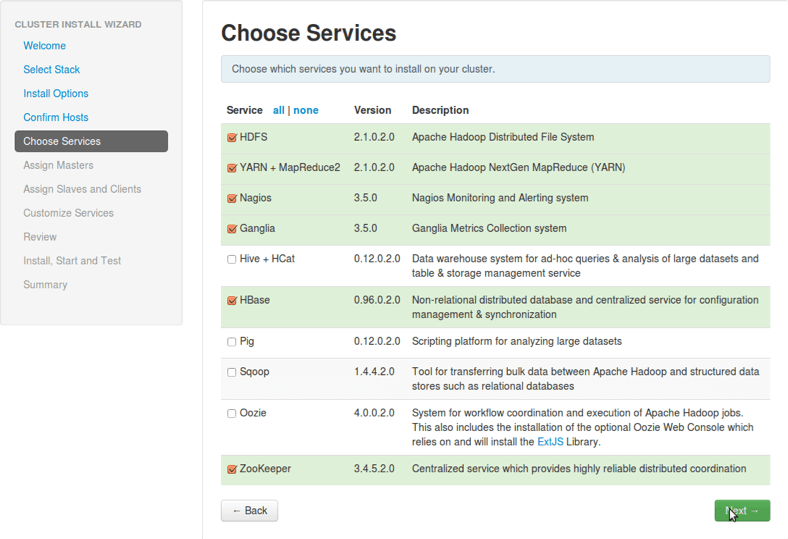
Task: Return to the Select Stack step
Action: [x=52, y=70]
